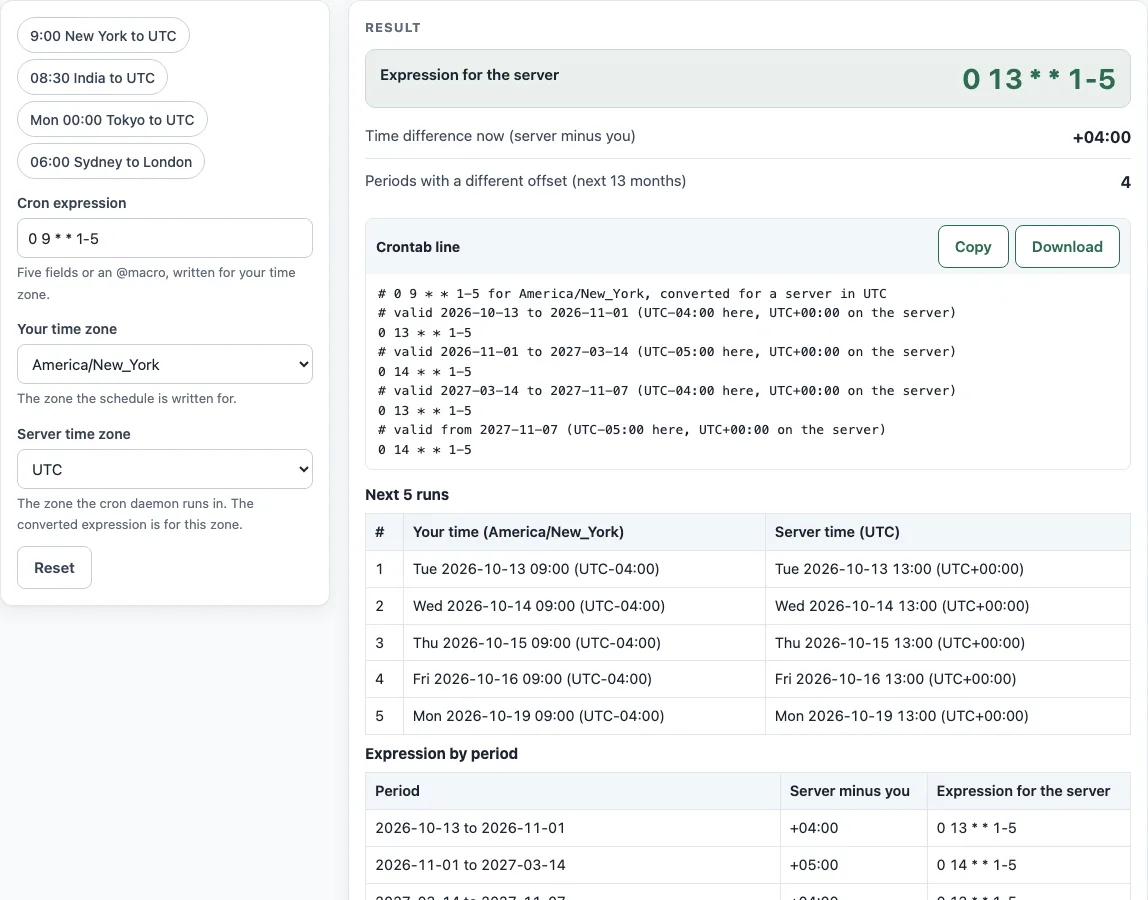Click the 'Time difference now (server minus you)' label
Screen dimensions: 1148x900
[x=500, y=136]
